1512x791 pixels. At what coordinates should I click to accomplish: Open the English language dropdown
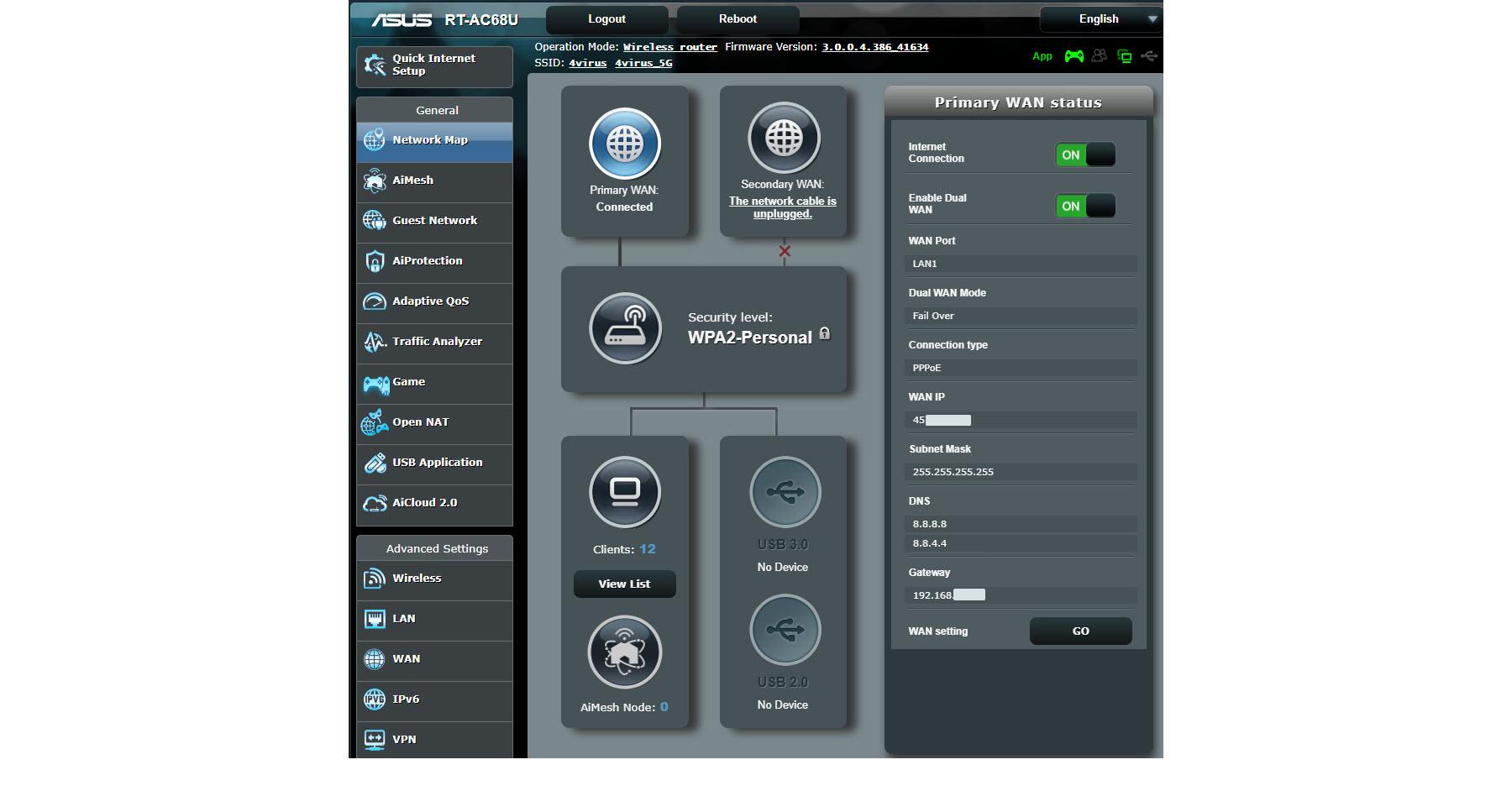point(1099,18)
